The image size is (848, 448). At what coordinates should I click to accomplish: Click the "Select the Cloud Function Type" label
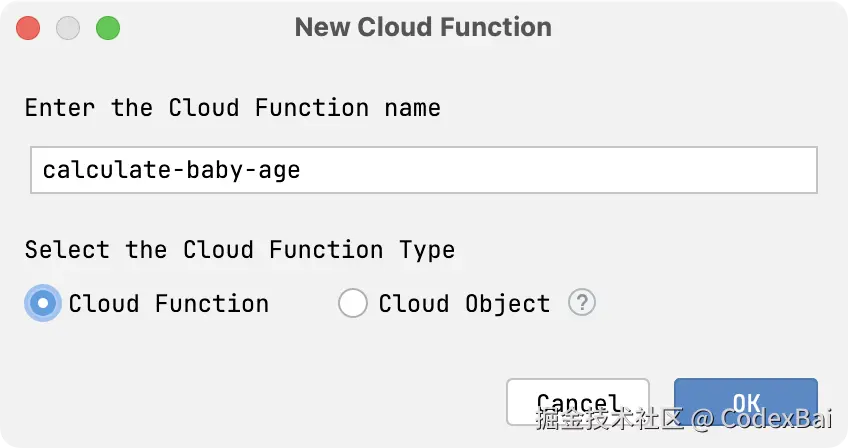(240, 249)
